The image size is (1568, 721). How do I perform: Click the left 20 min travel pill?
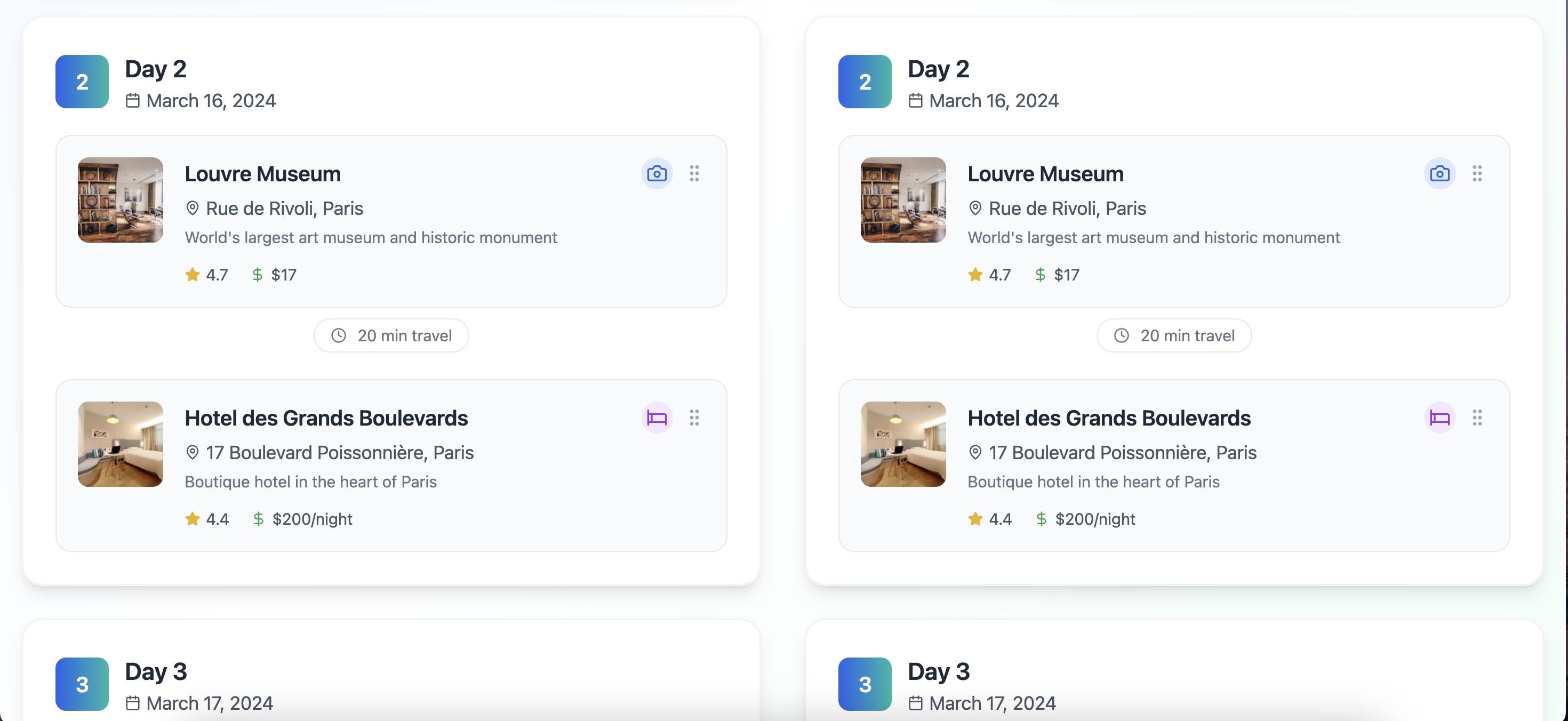391,335
